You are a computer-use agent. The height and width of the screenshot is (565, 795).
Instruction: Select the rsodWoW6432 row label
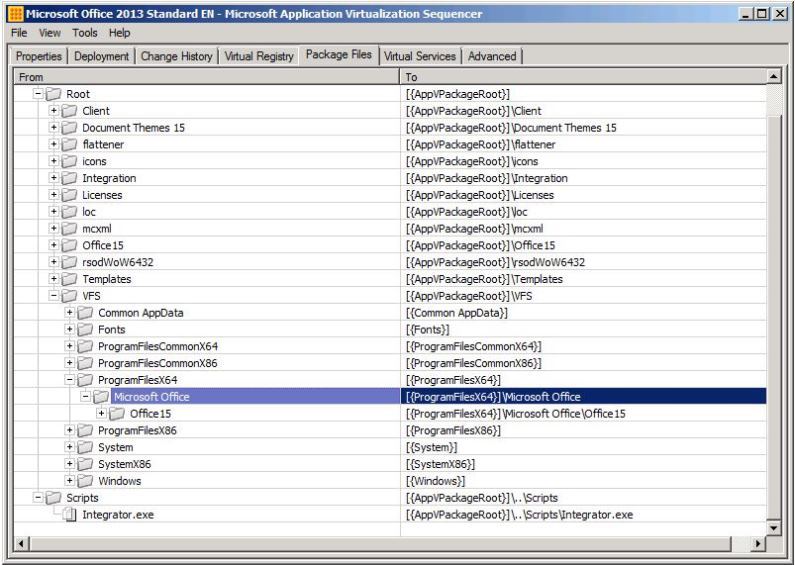pos(118,262)
